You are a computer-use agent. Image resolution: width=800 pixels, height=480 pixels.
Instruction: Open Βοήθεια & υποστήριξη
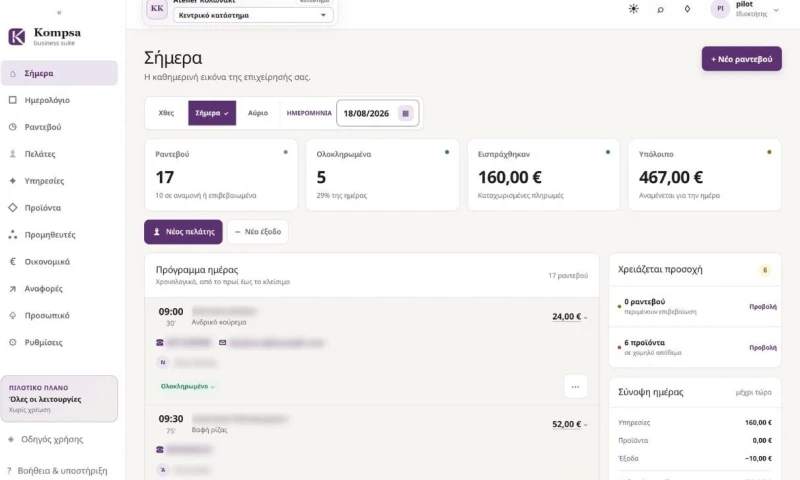pos(57,470)
